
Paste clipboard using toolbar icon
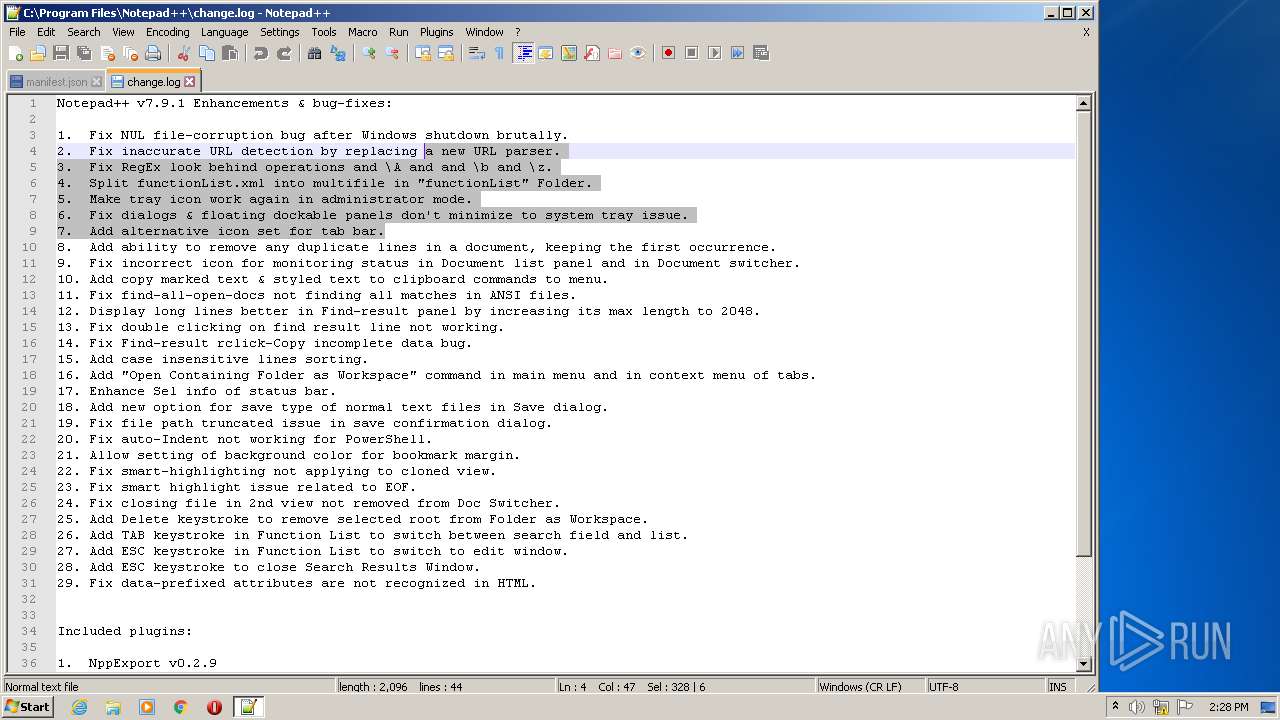[230, 53]
